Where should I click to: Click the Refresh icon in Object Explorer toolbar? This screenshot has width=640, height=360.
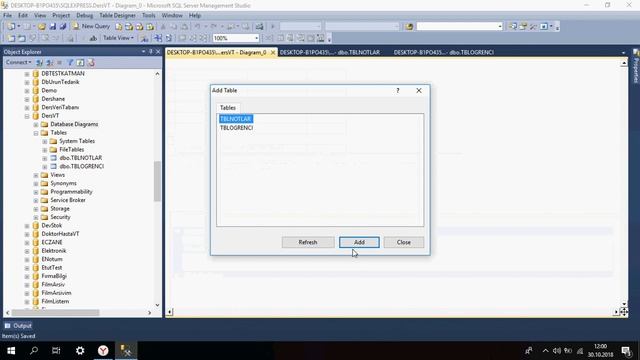pos(80,62)
